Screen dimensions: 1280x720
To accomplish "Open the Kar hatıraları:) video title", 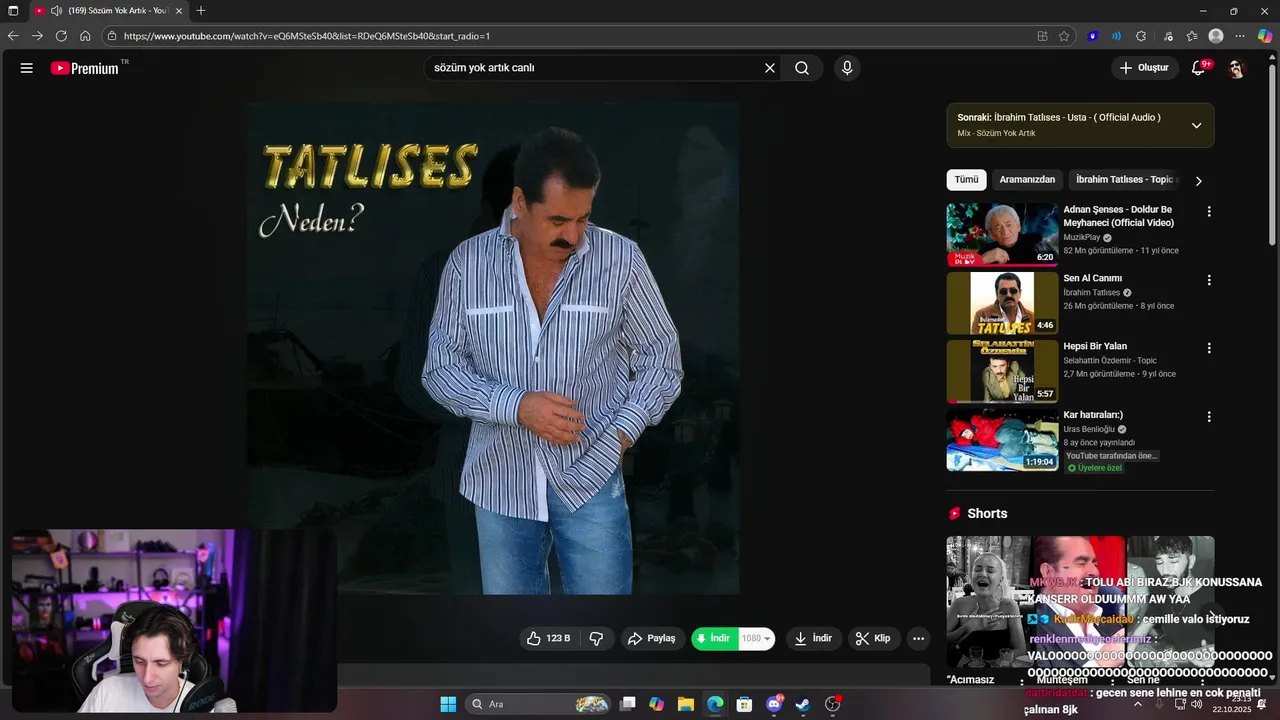I will tap(1093, 414).
